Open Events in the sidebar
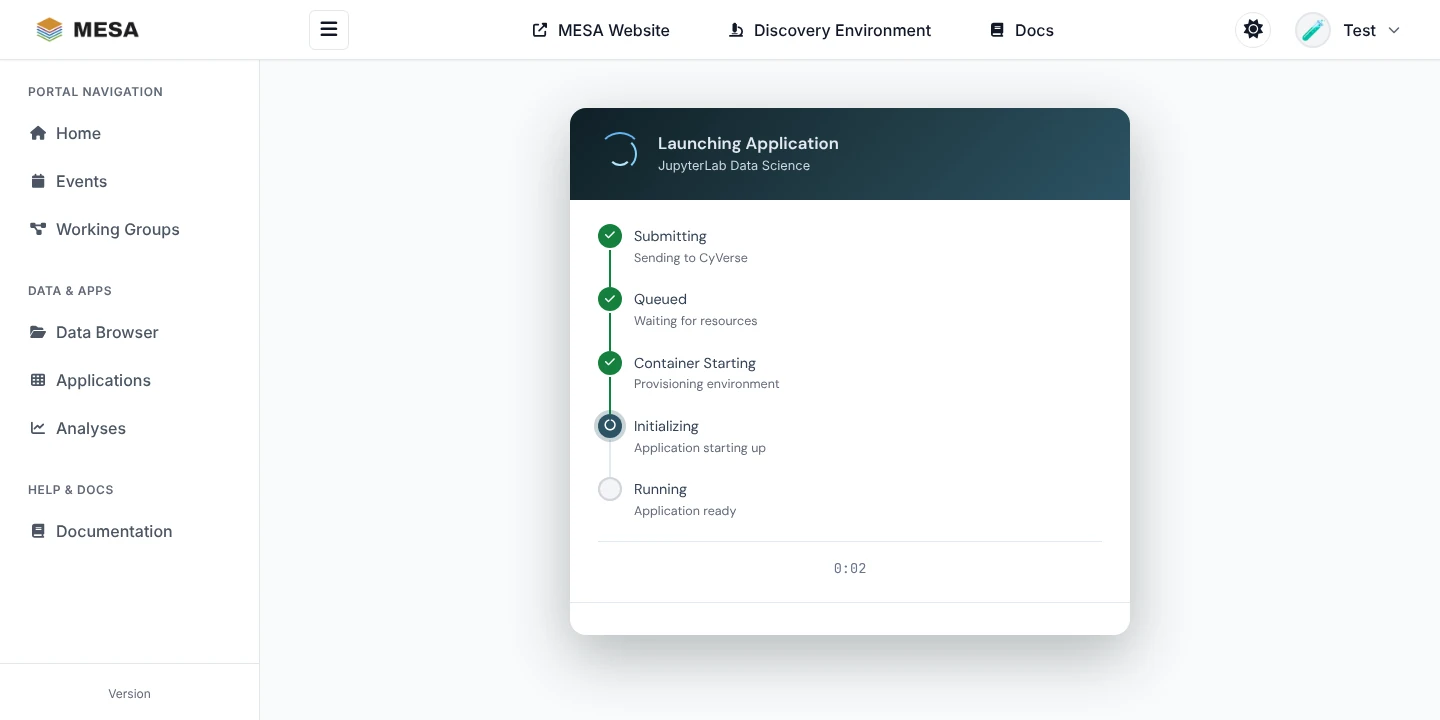The height and width of the screenshot is (720, 1440). pos(130,181)
